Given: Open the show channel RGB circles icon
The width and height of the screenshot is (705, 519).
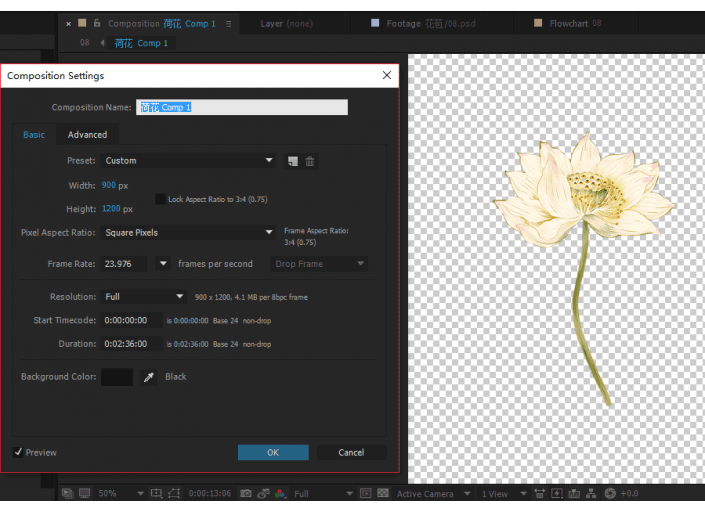Looking at the screenshot, I should pos(280,493).
